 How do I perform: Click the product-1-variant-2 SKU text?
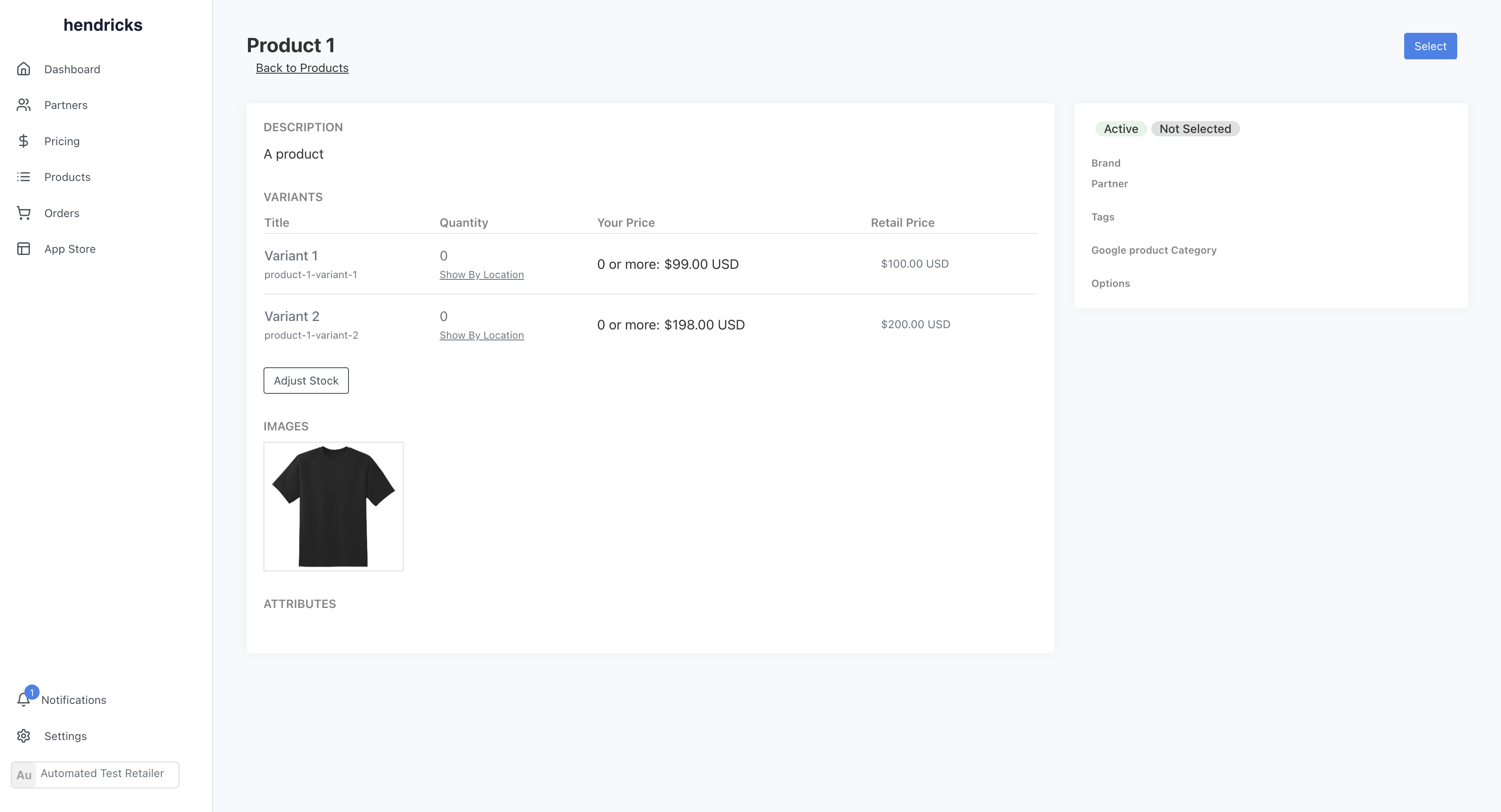click(311, 335)
